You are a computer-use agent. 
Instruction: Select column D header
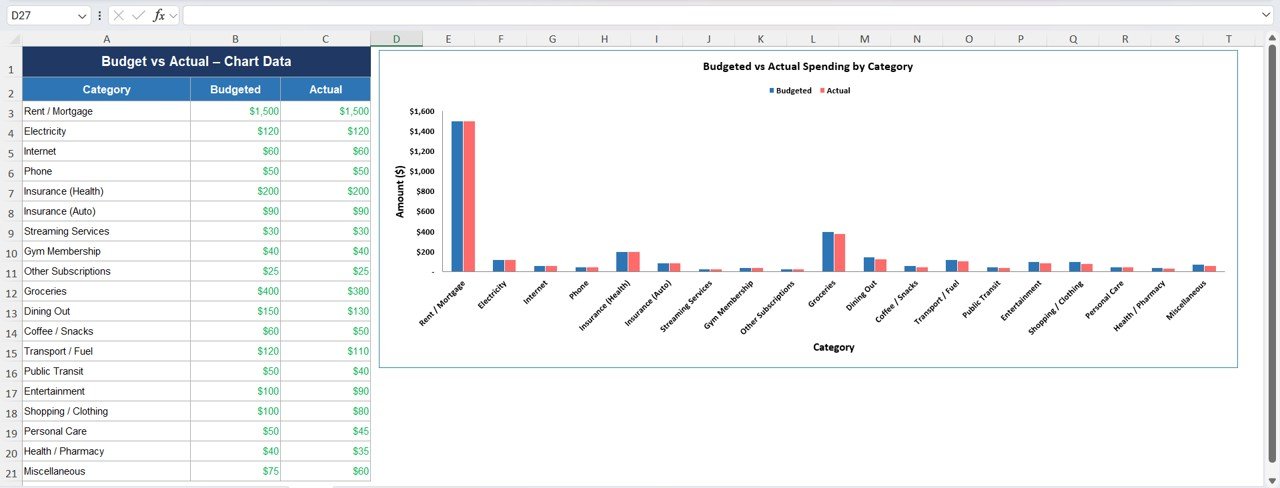(396, 39)
